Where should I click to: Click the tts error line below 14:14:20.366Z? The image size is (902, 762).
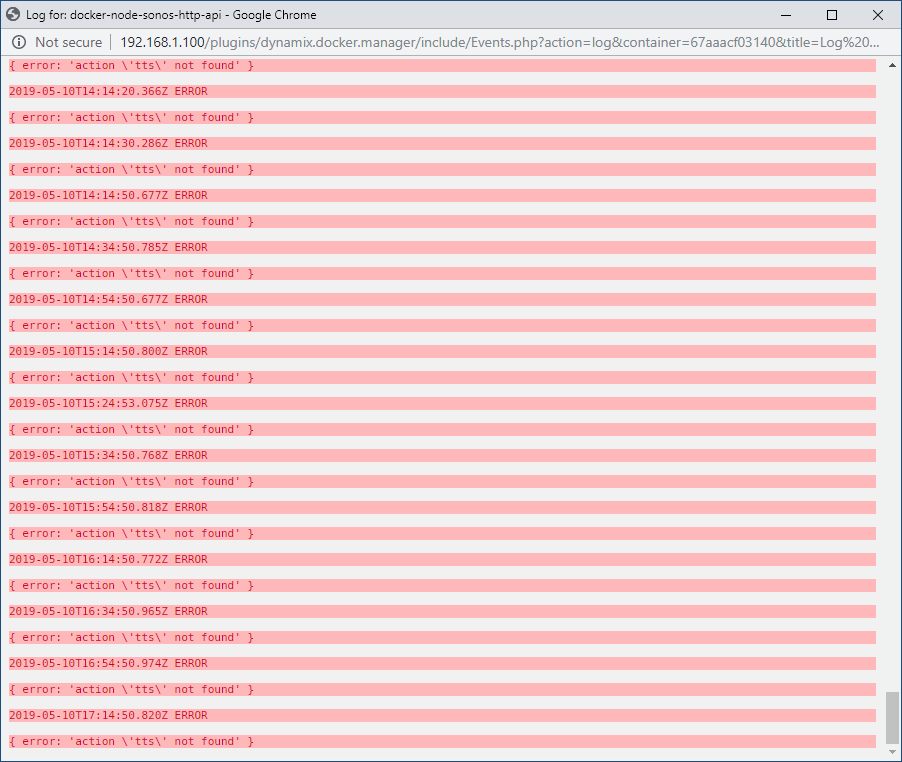442,117
